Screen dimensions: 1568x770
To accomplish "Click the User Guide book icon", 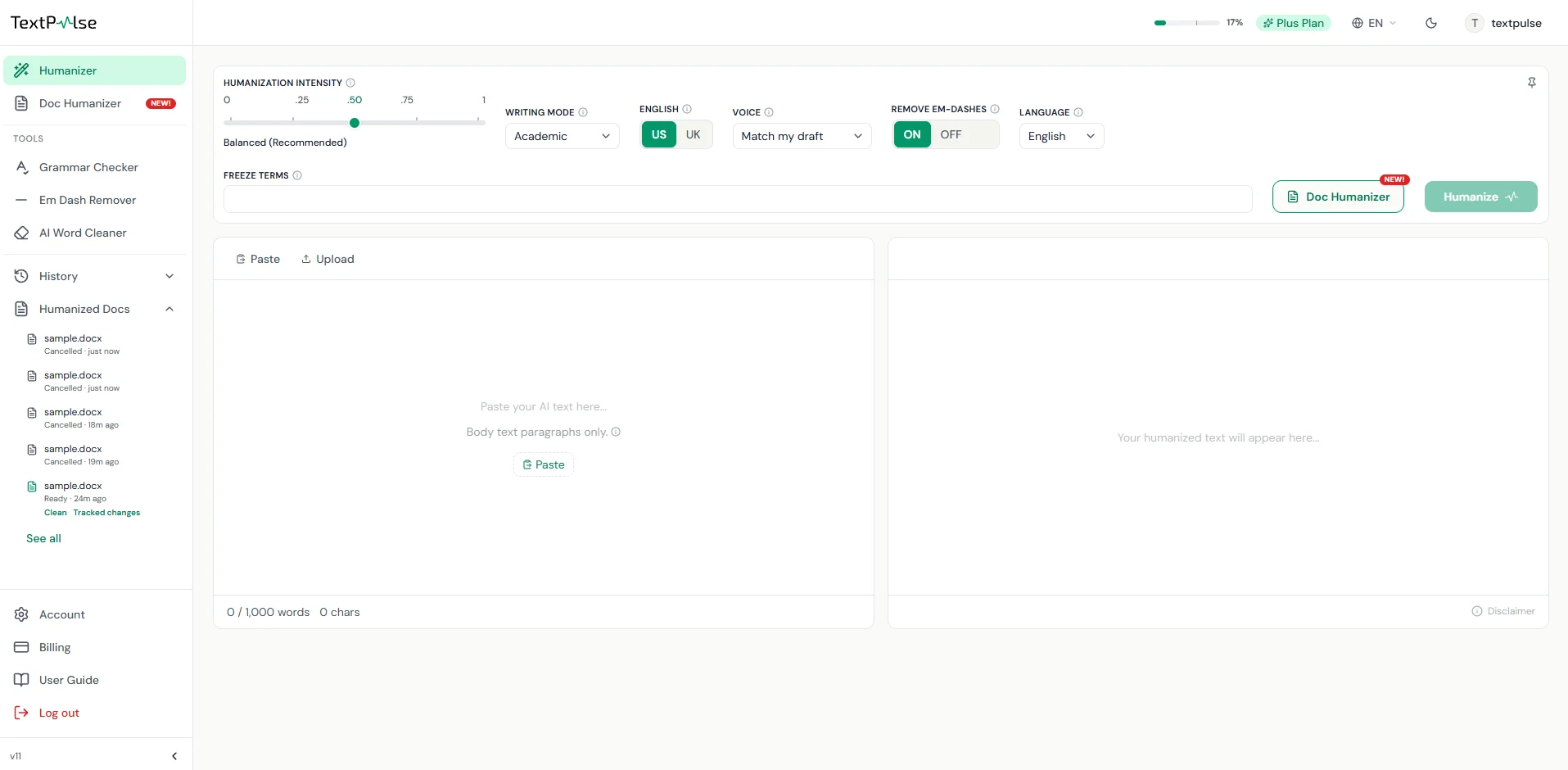I will [22, 680].
